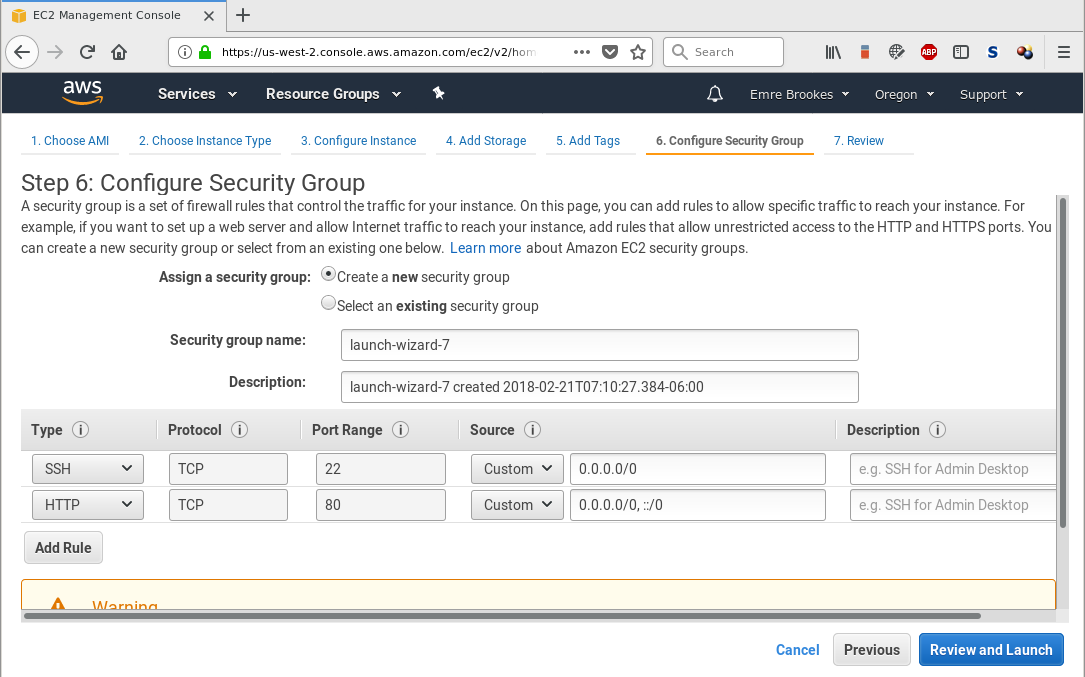Select Create a new security group
This screenshot has width=1085, height=677.
pyautogui.click(x=329, y=274)
